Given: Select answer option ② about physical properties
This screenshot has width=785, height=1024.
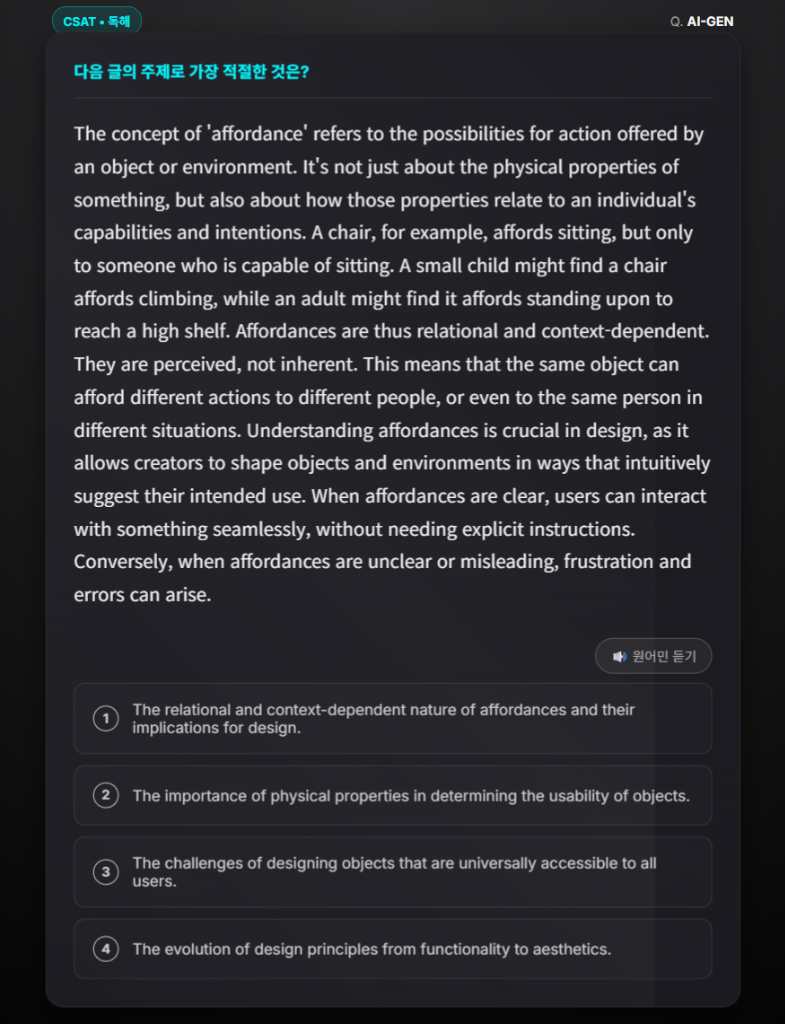Looking at the screenshot, I should [392, 795].
